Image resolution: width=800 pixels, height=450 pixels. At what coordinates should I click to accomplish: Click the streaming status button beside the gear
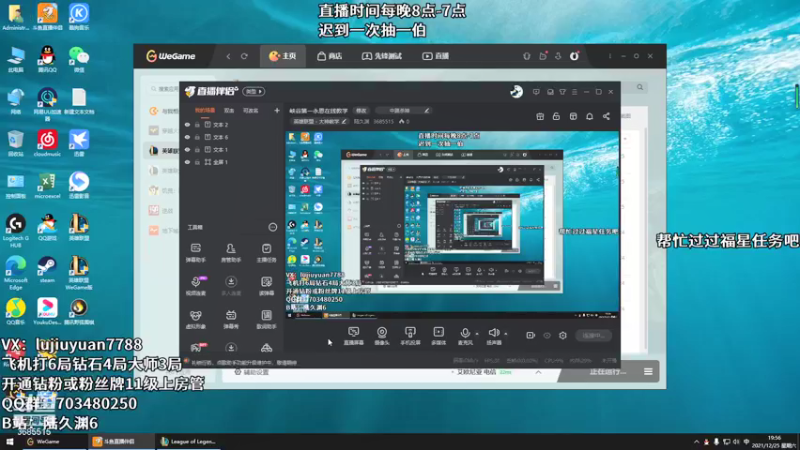(x=593, y=335)
